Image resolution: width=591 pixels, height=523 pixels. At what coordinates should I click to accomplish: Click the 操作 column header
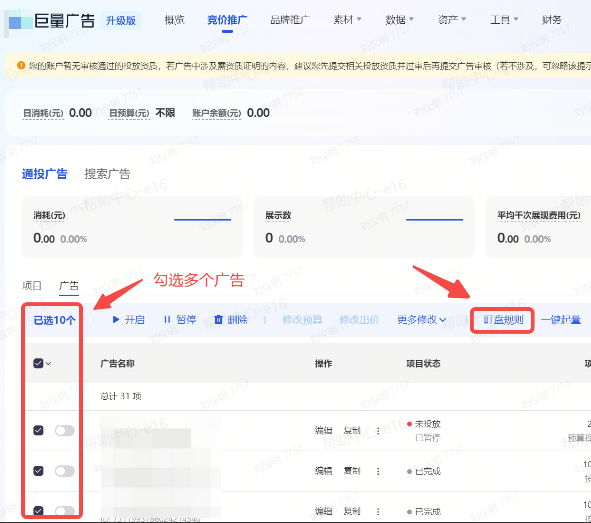coord(323,364)
